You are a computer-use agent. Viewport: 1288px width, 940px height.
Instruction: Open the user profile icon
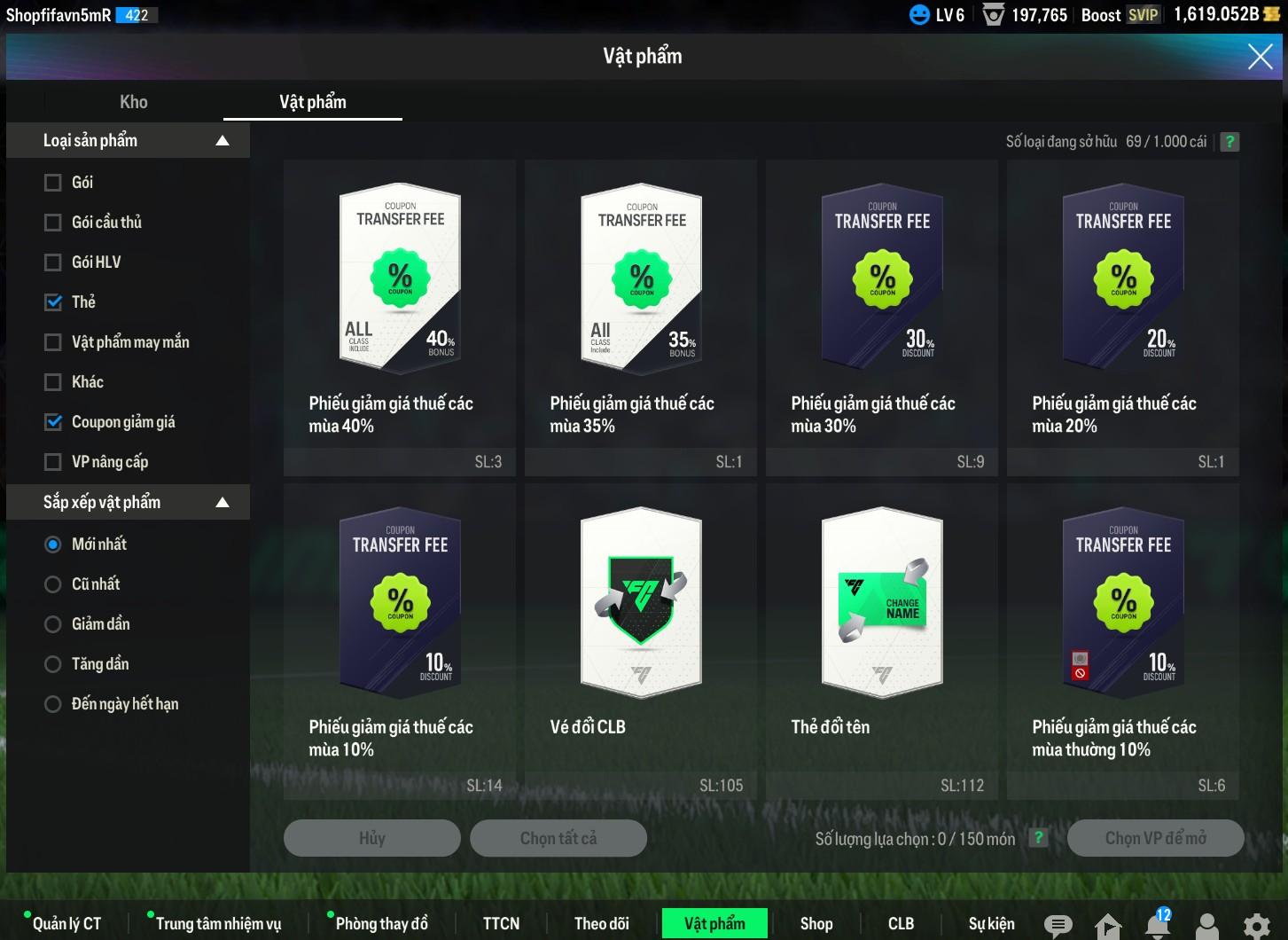click(x=1207, y=926)
